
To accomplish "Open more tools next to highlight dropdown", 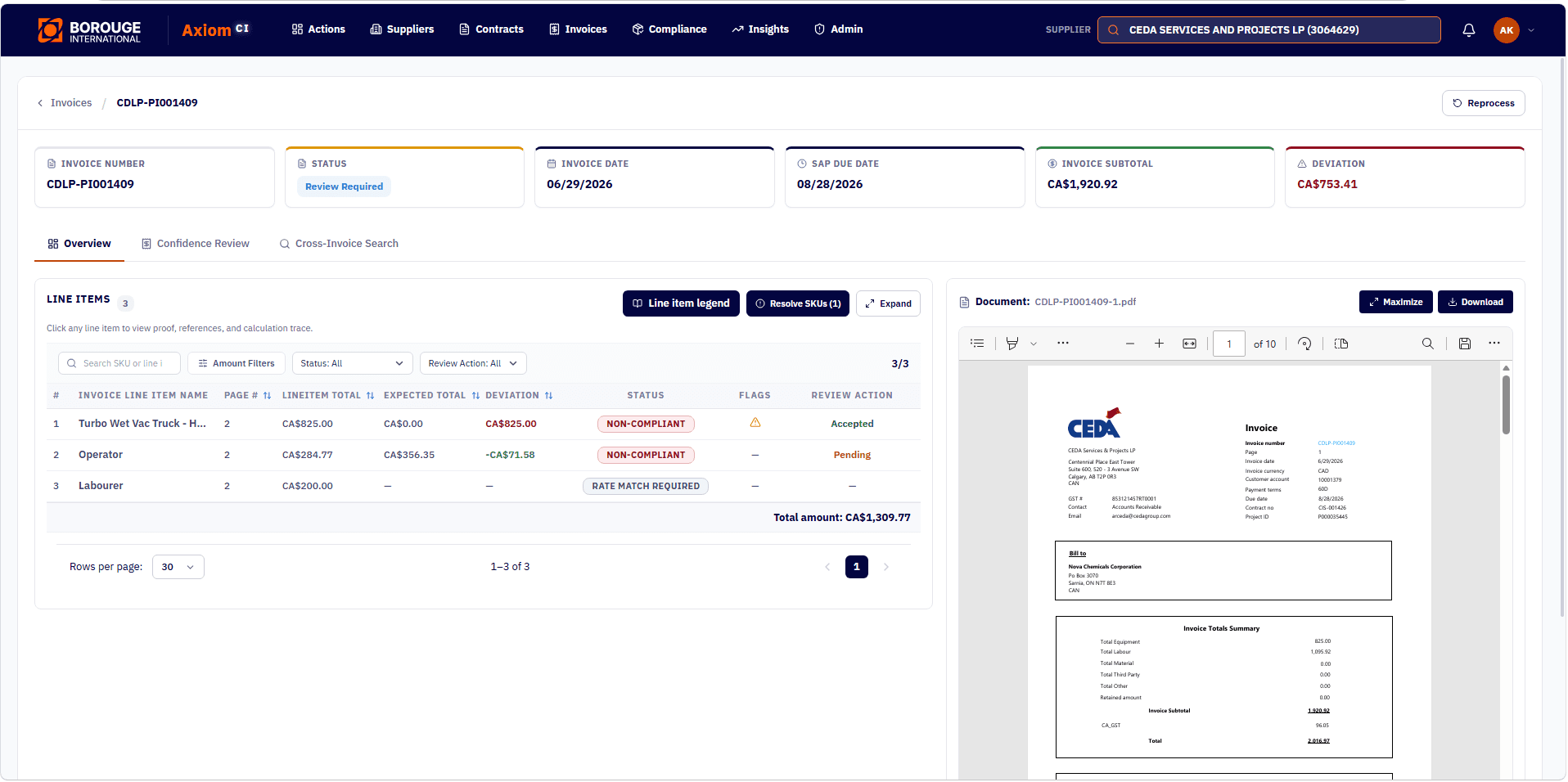I will (x=1063, y=344).
